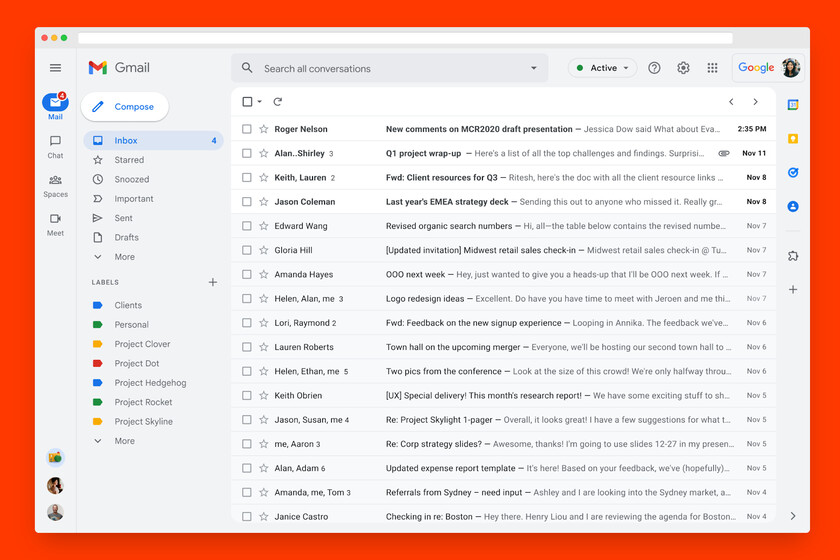Open Google Tasks side panel icon
The width and height of the screenshot is (840, 560).
[793, 172]
